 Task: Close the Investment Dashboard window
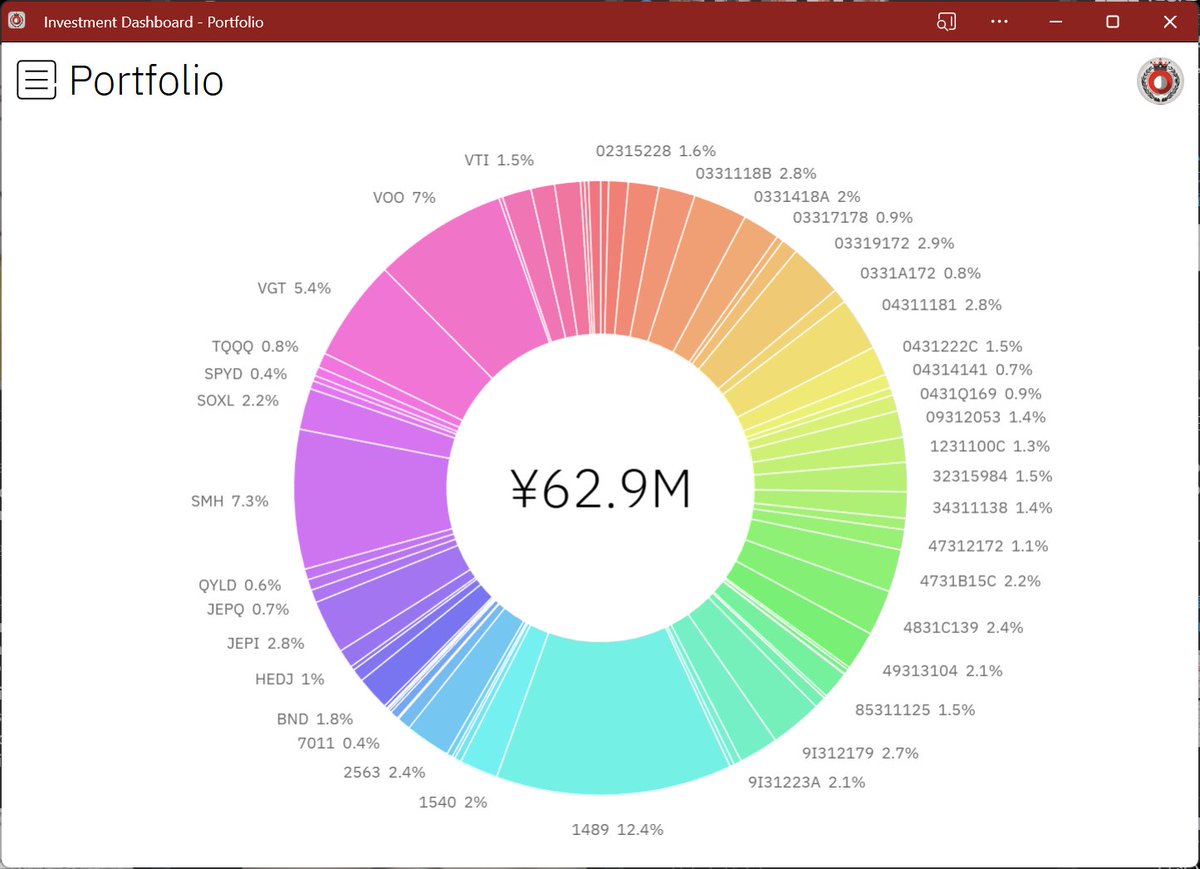pos(1170,22)
